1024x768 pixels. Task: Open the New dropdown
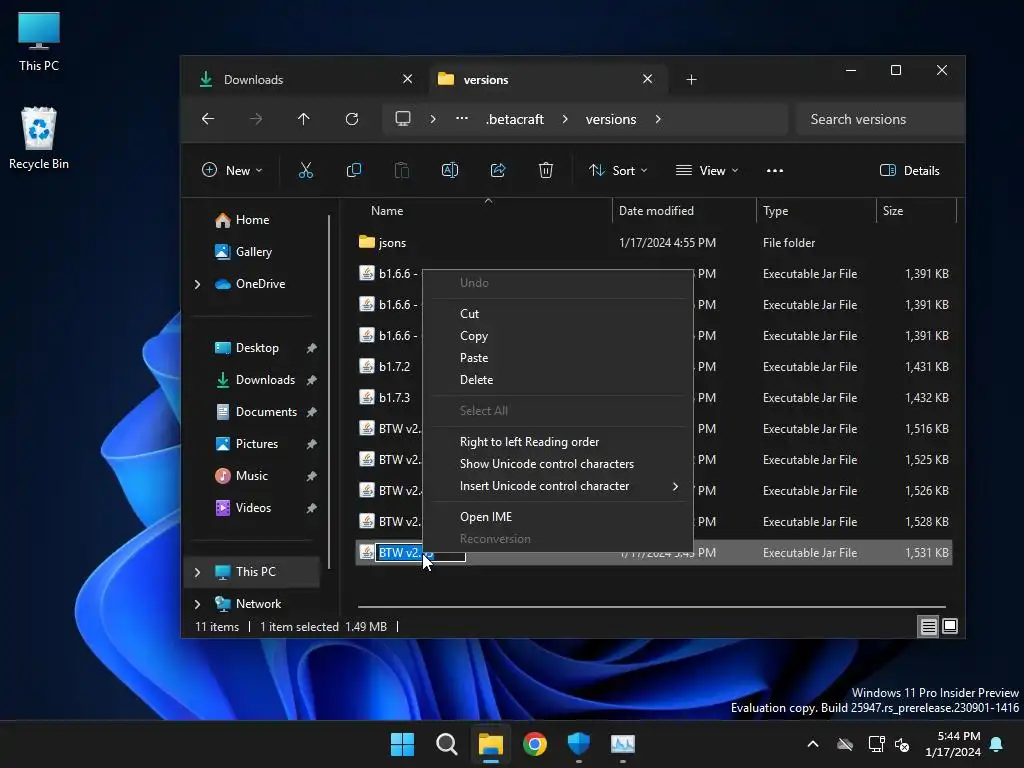(232, 170)
